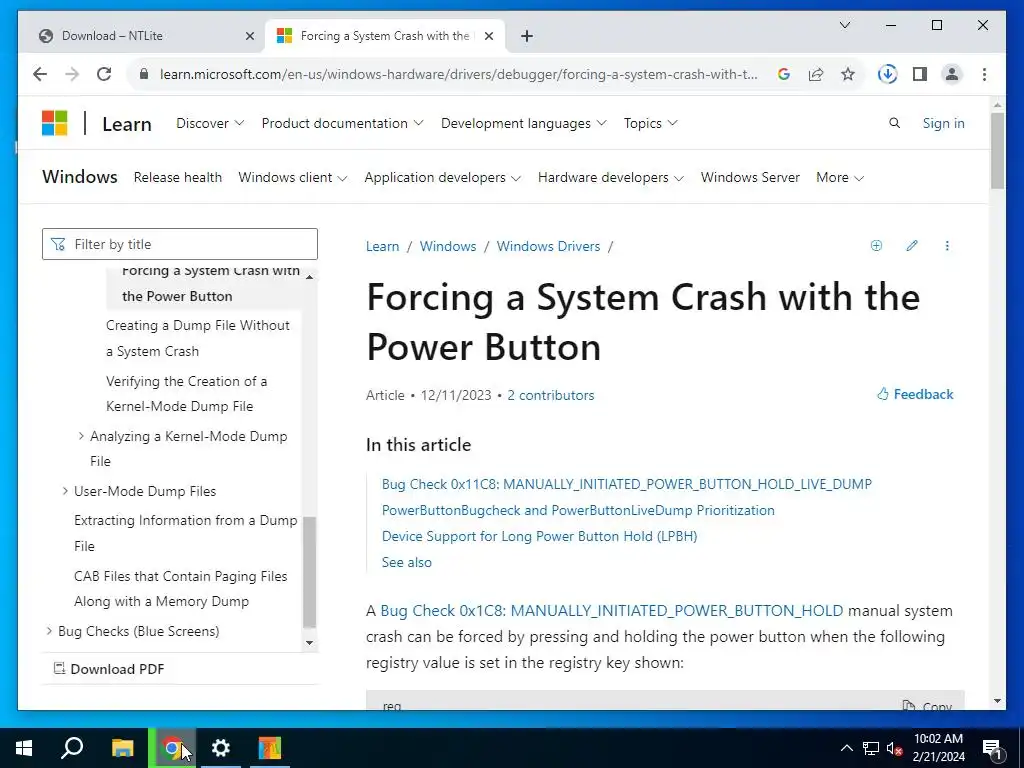Expand Analyzing a Kernel-Mode Dump File node
Screen dimensions: 1024x768
pyautogui.click(x=81, y=436)
